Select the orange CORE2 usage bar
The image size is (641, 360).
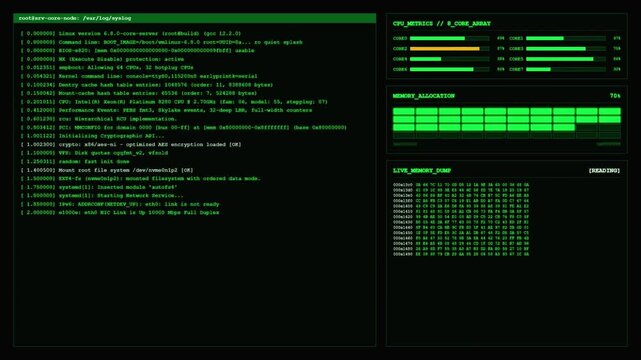(449, 49)
